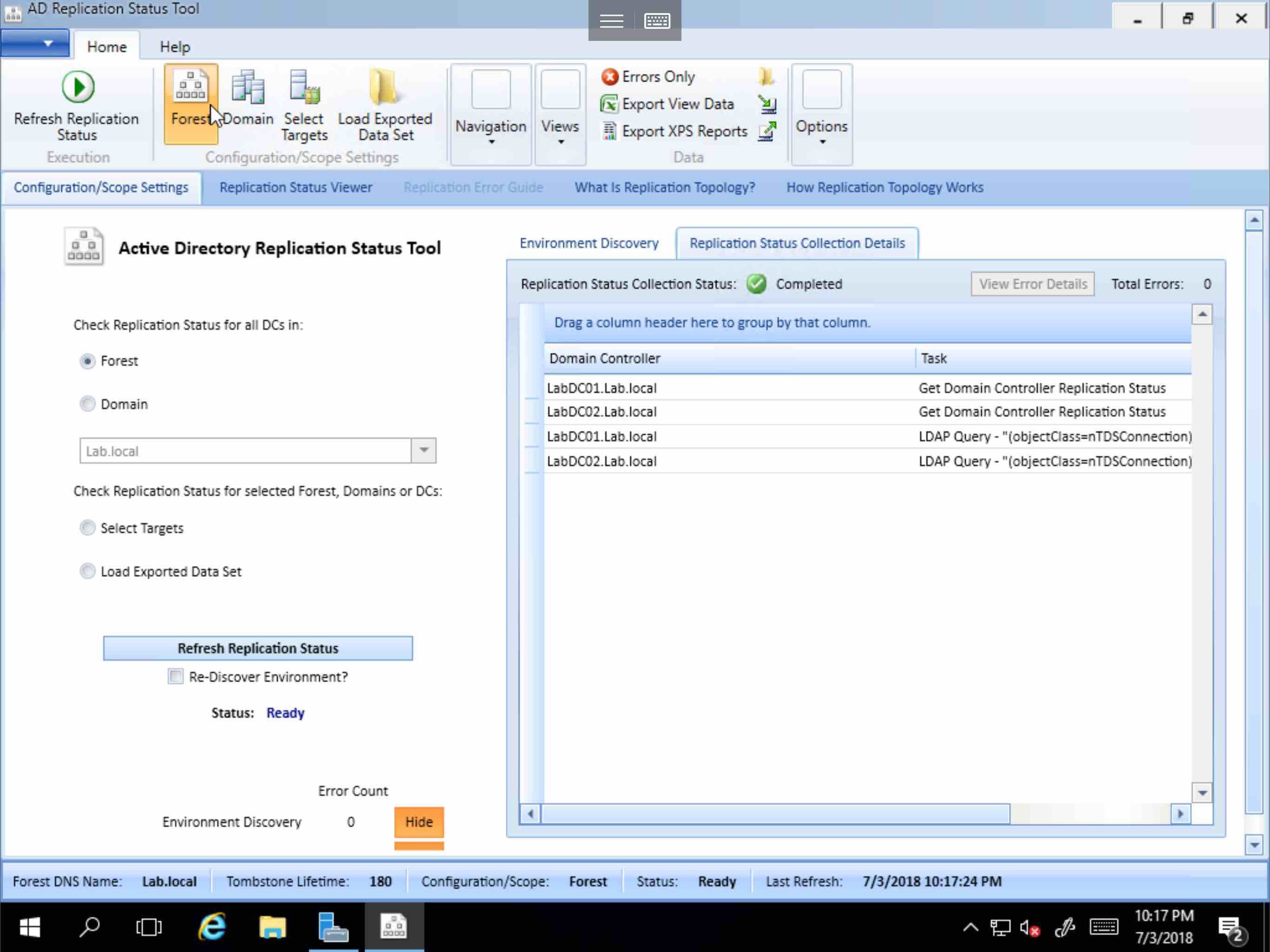Image resolution: width=1270 pixels, height=952 pixels.
Task: Expand the Navigation ribbon dropdown
Action: coord(491,114)
